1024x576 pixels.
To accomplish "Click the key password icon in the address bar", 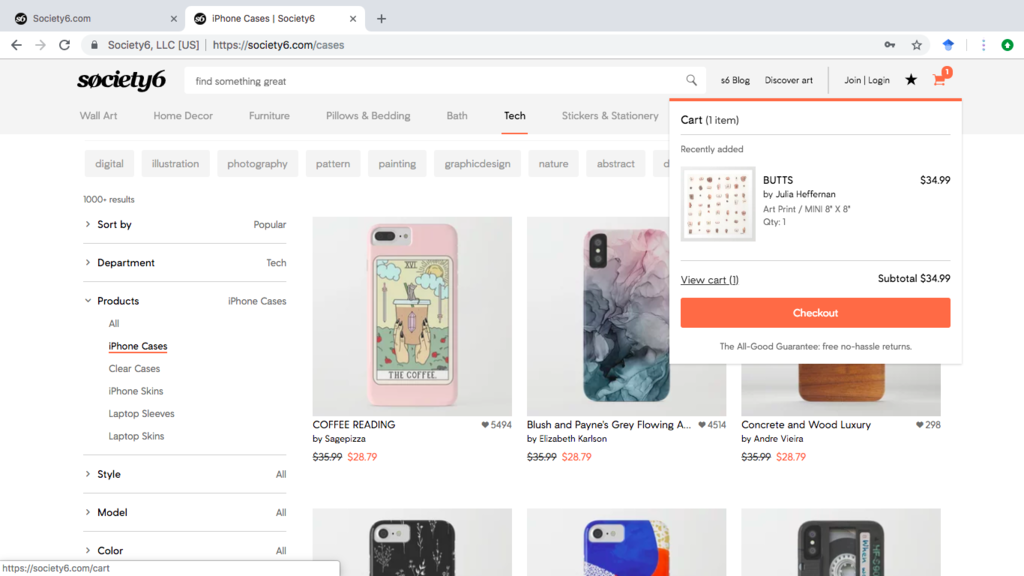I will [x=889, y=45].
